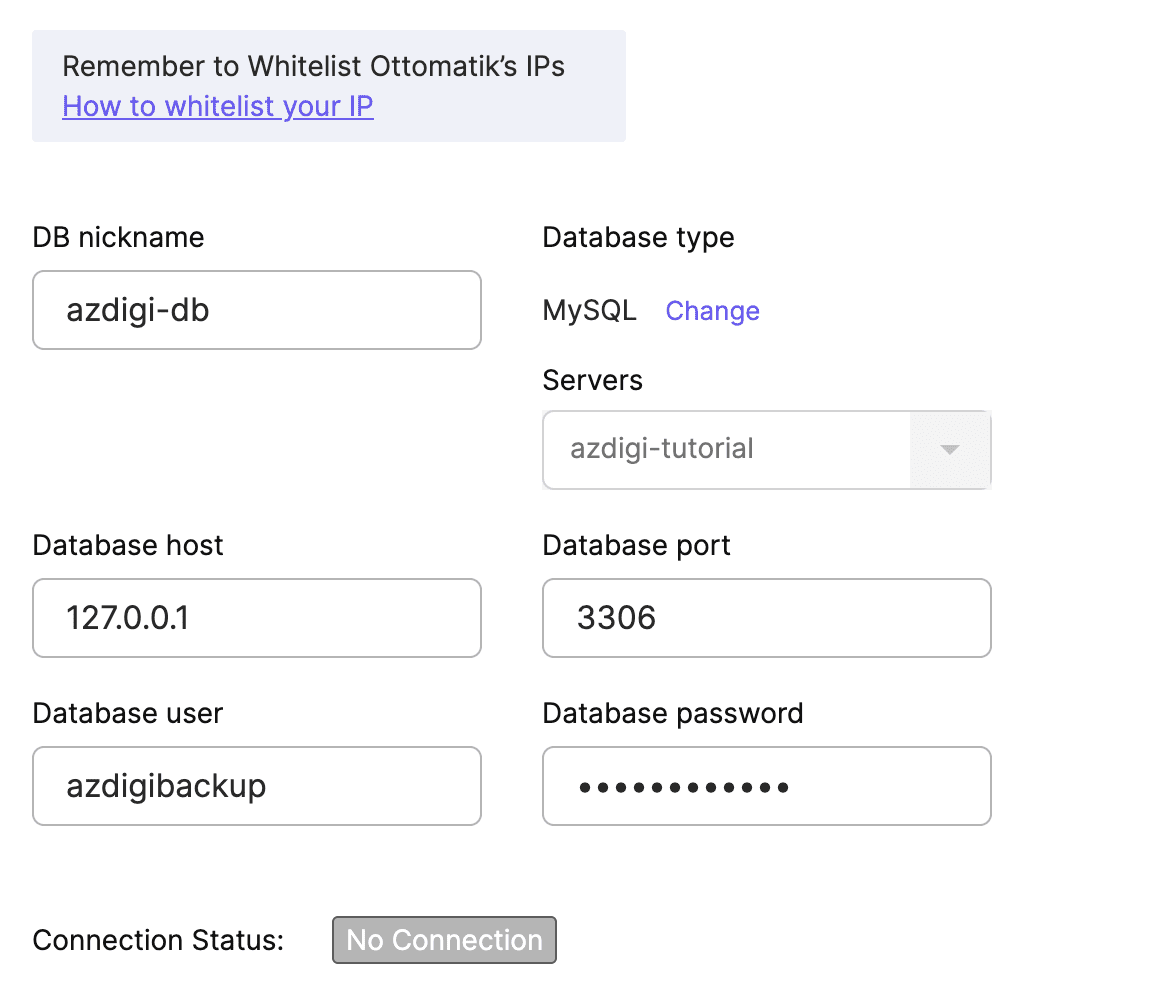Click the 'Database host' label
This screenshot has height=990, width=1164.
(128, 545)
